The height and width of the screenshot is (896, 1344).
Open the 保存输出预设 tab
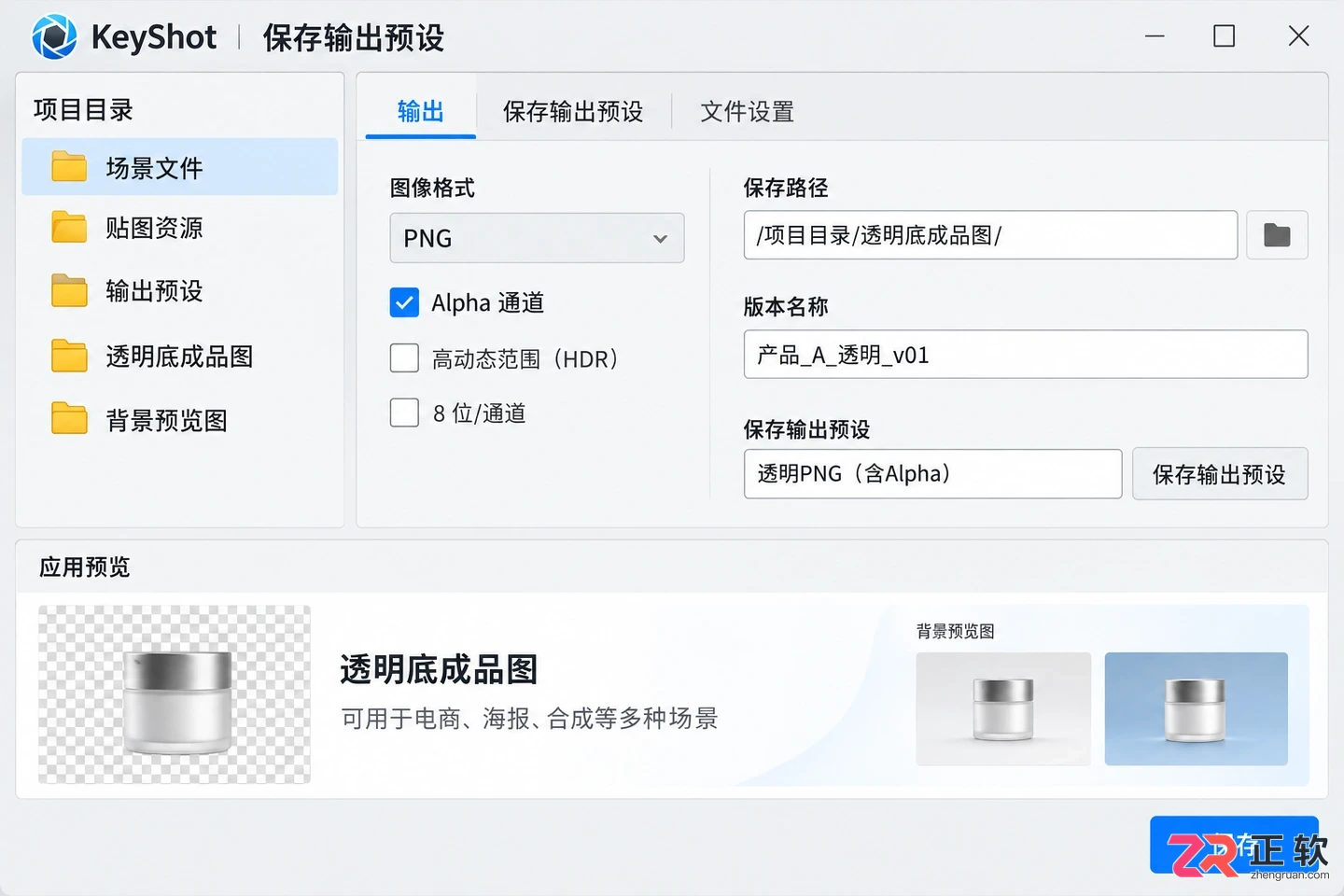coord(573,112)
